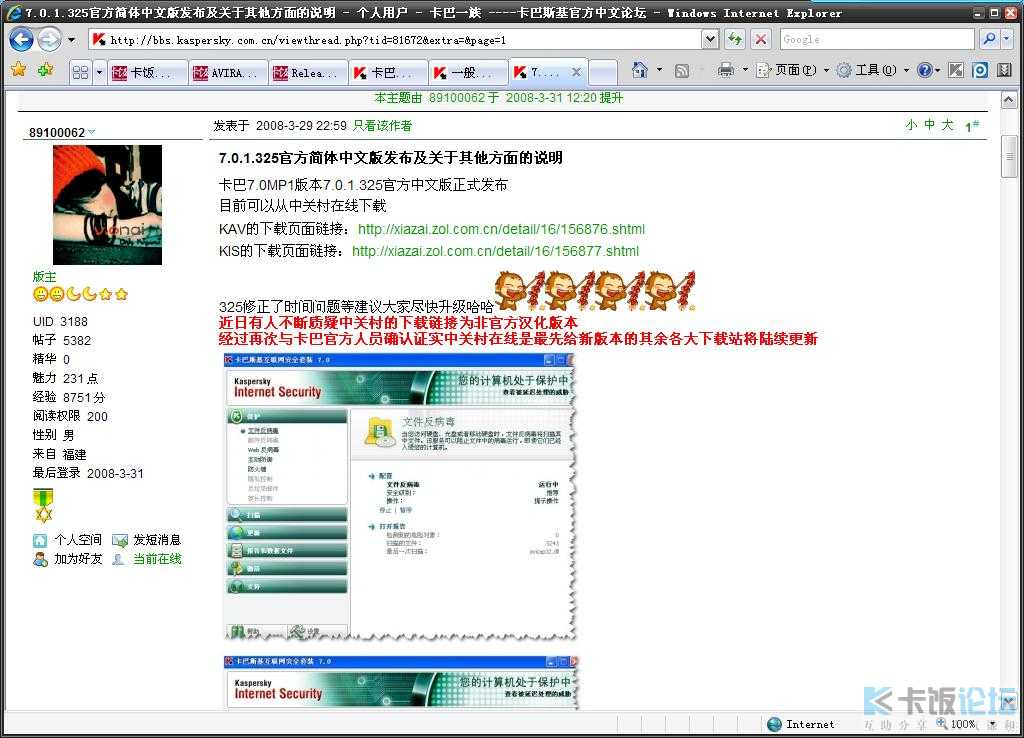Switch to the Relea... tab
The height and width of the screenshot is (738, 1024).
308,72
